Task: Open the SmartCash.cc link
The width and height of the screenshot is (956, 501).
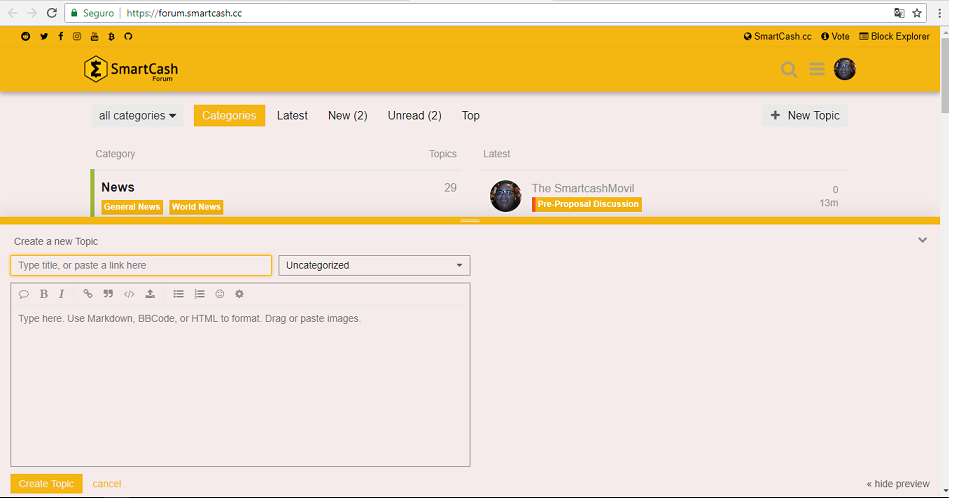Action: (x=777, y=37)
